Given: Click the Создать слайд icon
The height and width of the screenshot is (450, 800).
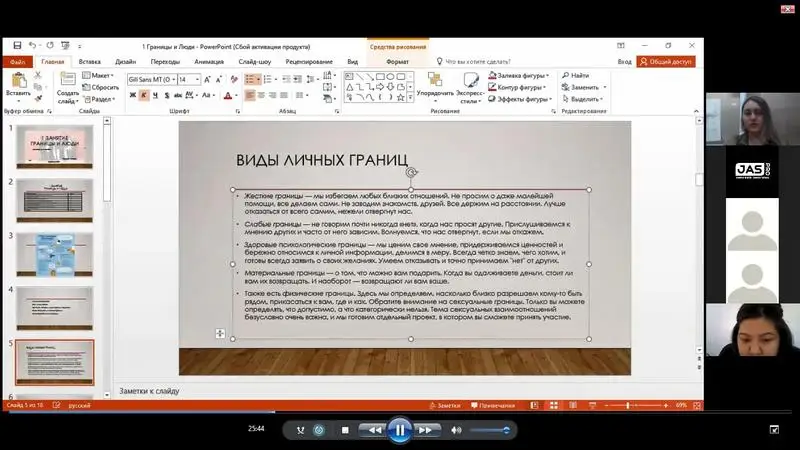Looking at the screenshot, I should coord(66,84).
